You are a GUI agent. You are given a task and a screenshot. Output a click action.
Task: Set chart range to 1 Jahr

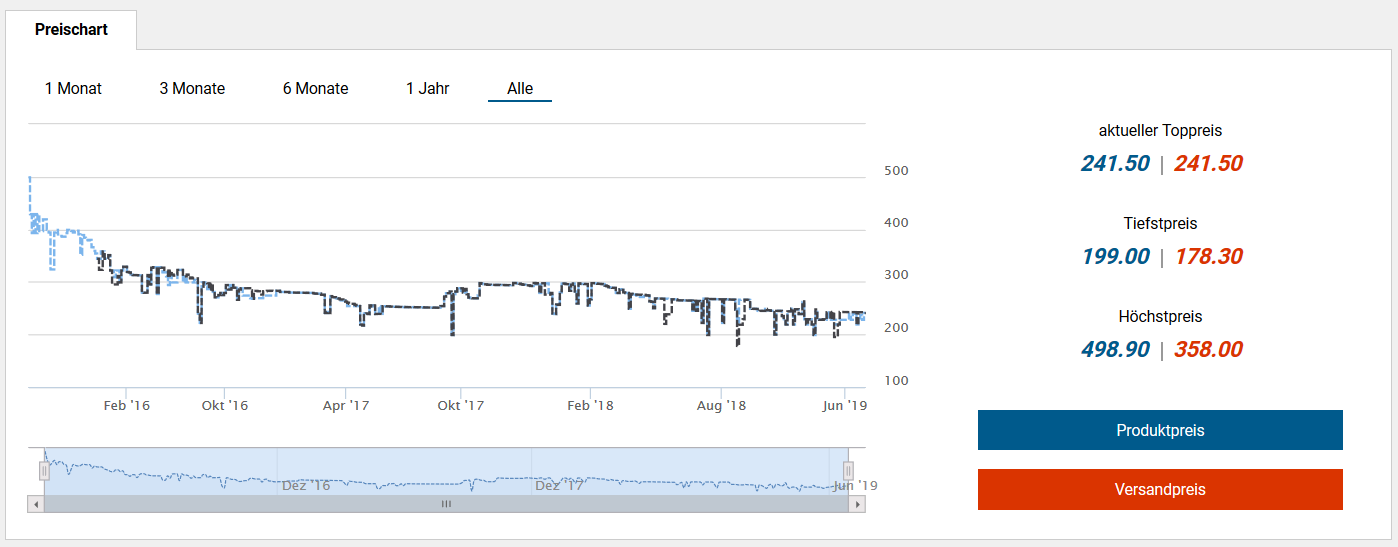(x=427, y=89)
